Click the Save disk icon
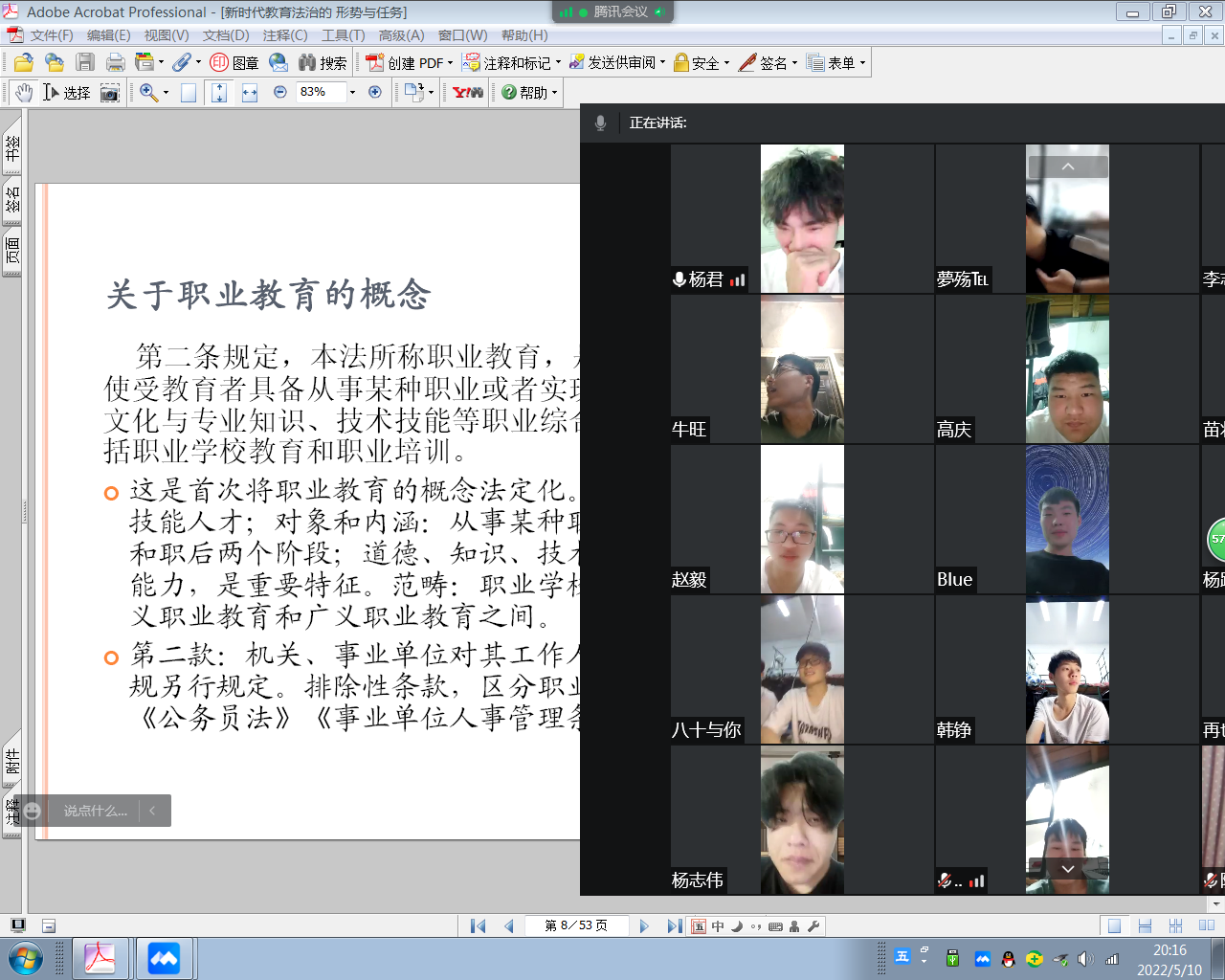The width and height of the screenshot is (1225, 980). 85,63
